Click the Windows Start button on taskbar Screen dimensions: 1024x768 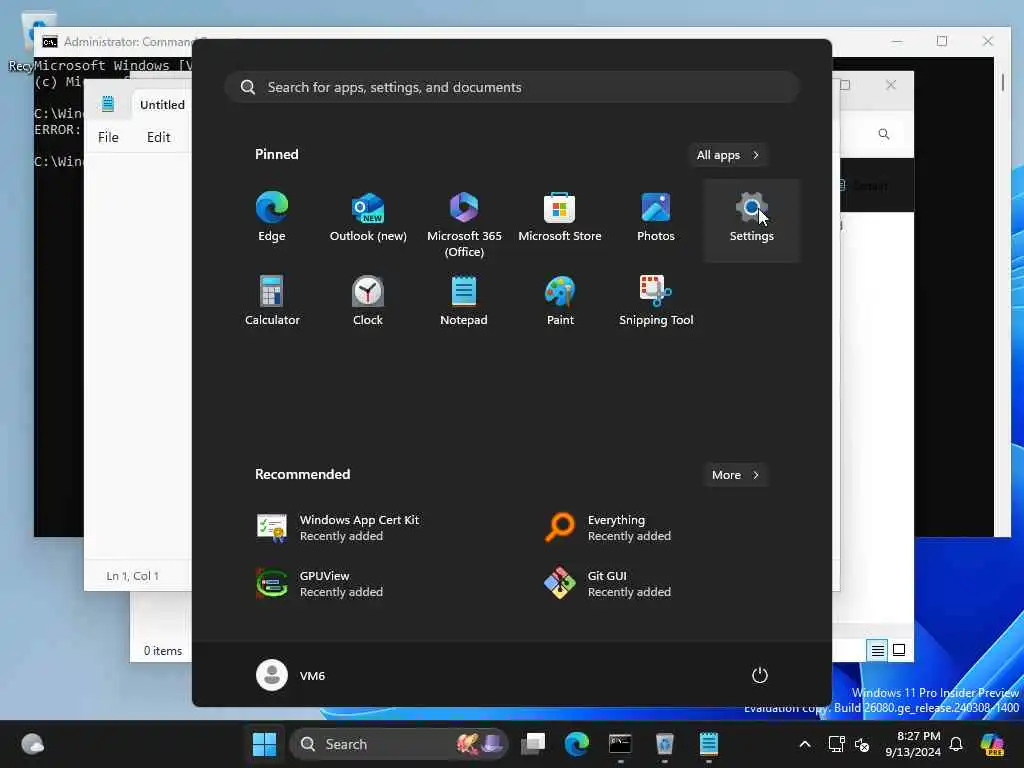coord(264,744)
